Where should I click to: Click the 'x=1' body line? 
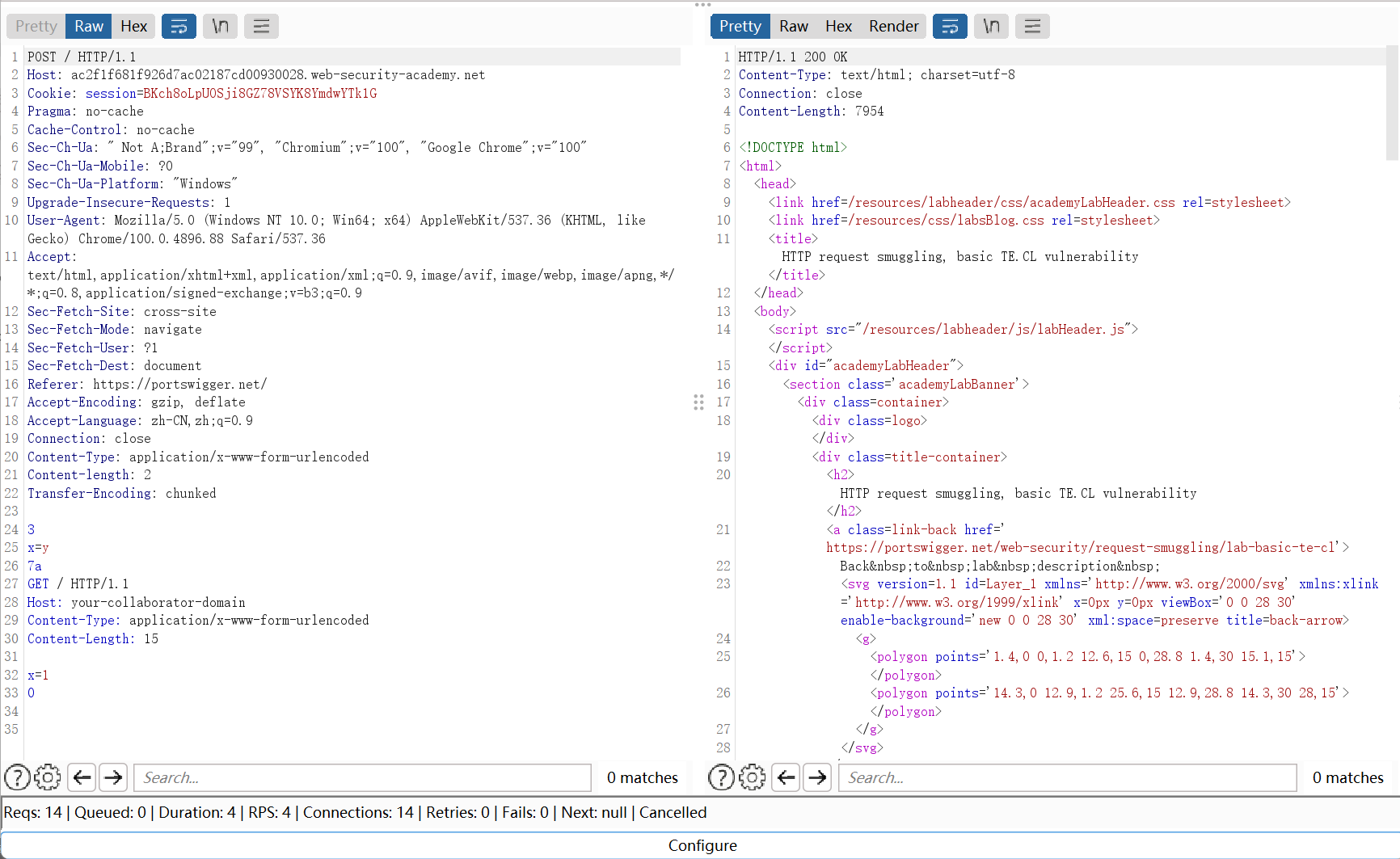38,675
